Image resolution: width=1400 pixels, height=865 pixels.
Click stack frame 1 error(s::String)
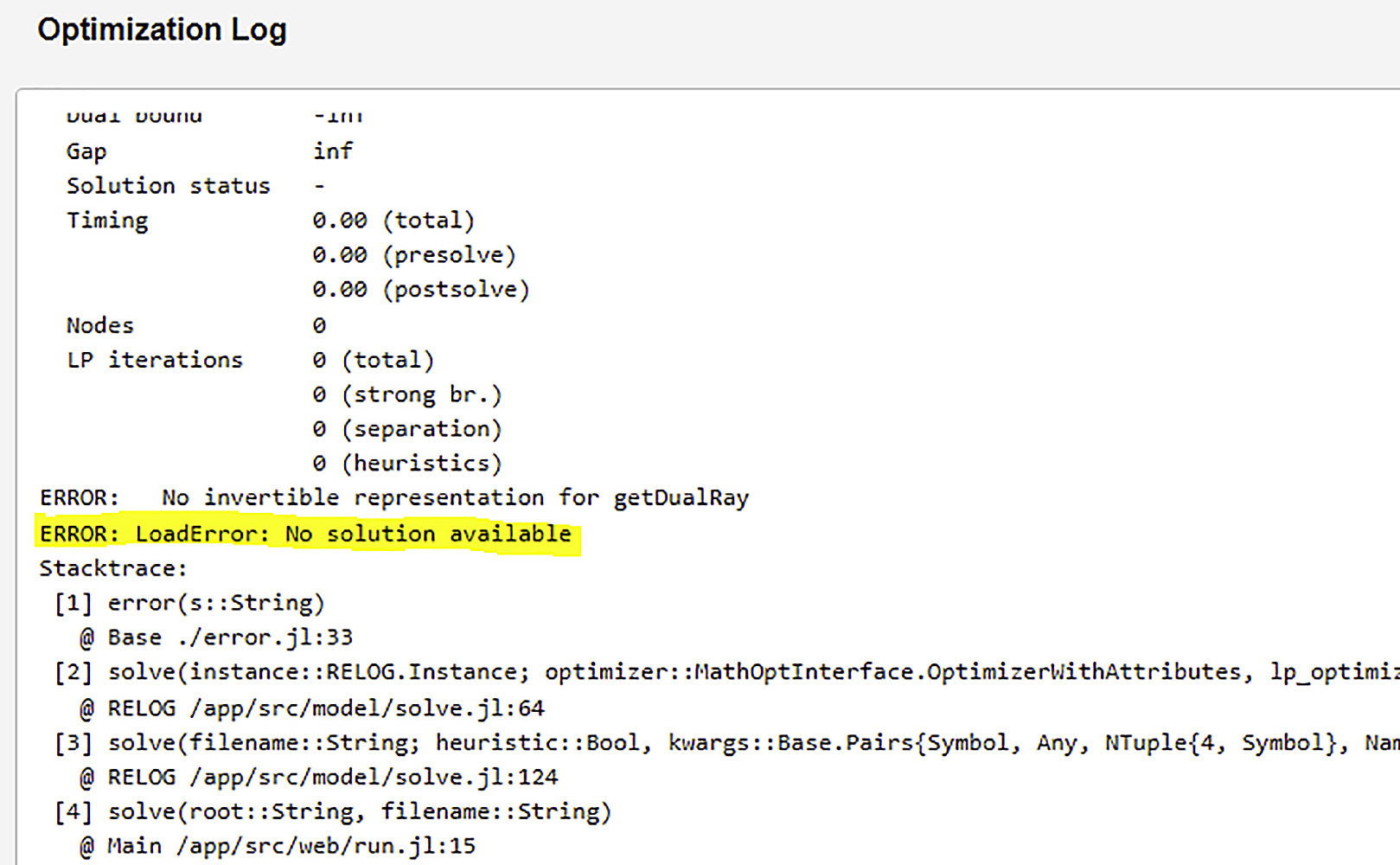pos(190,603)
